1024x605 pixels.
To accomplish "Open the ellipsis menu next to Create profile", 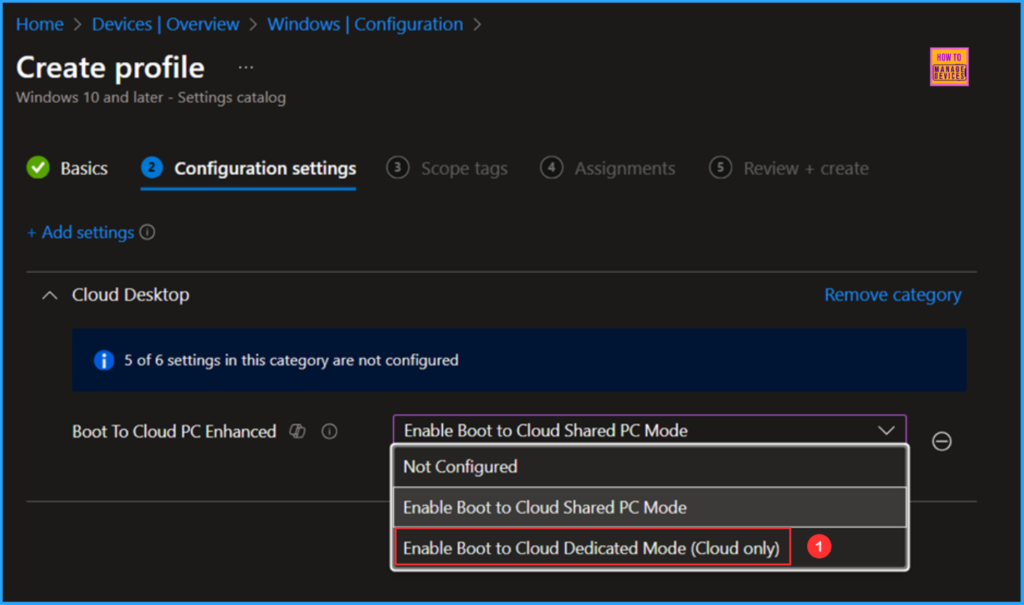I will [x=246, y=68].
